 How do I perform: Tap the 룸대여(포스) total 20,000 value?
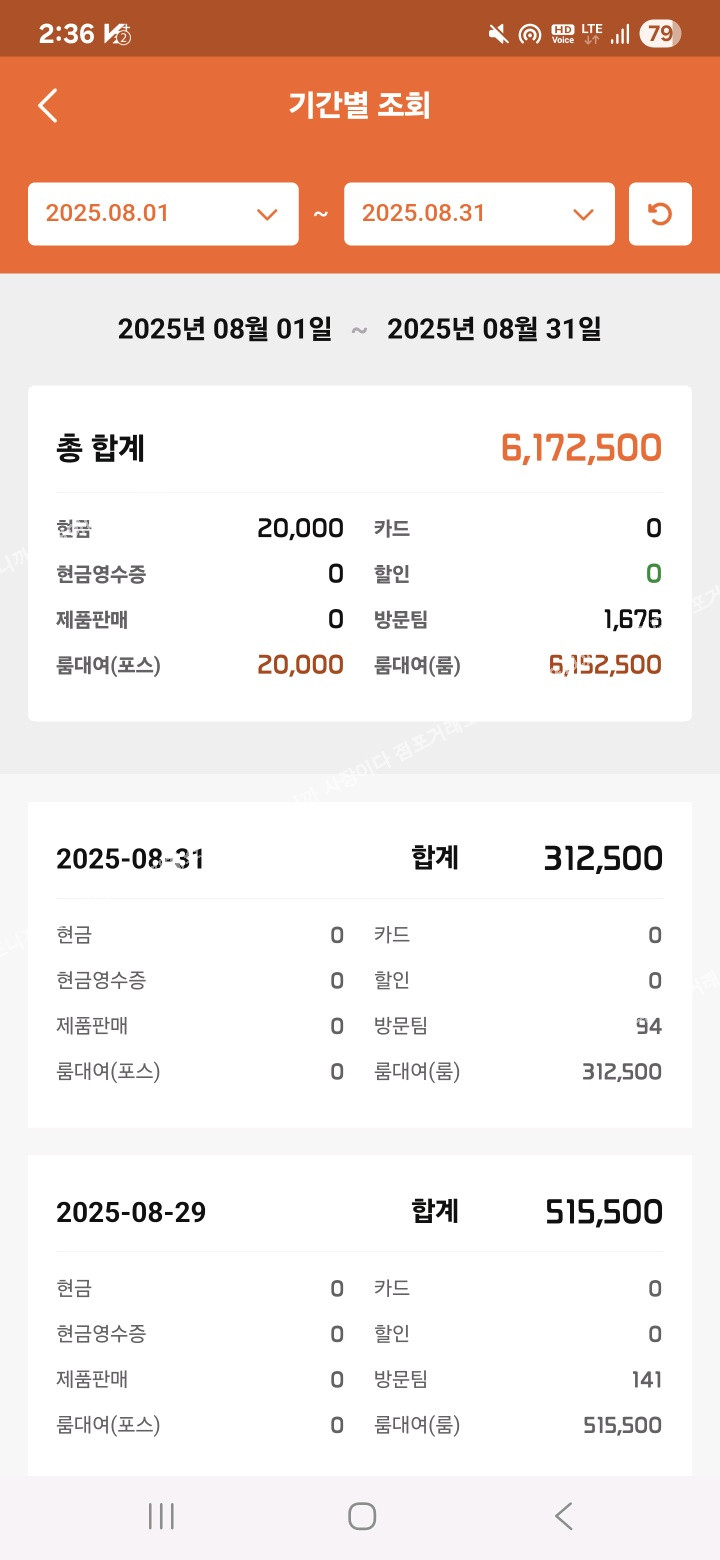point(300,665)
